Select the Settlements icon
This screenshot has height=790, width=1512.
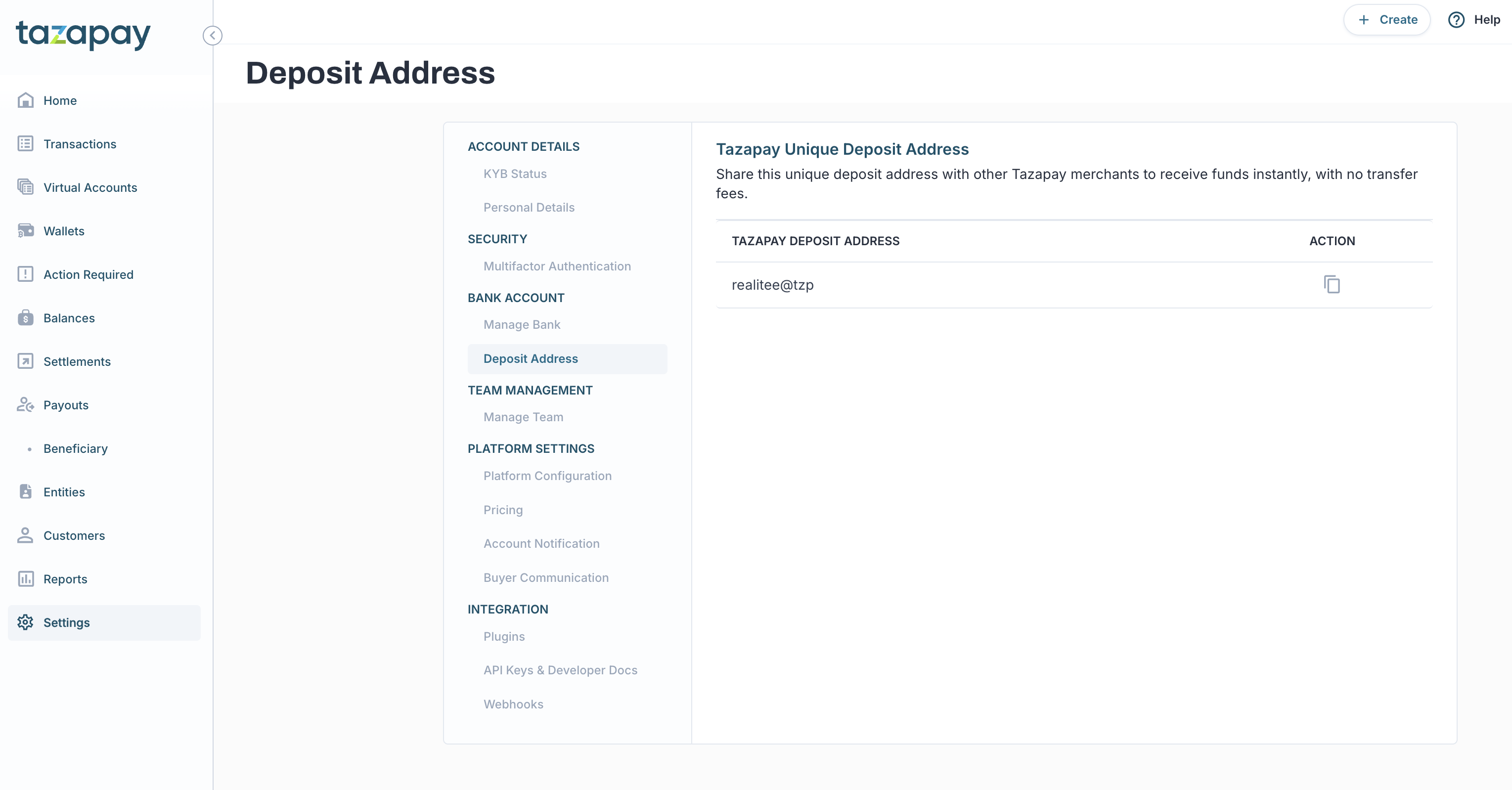pyautogui.click(x=26, y=361)
